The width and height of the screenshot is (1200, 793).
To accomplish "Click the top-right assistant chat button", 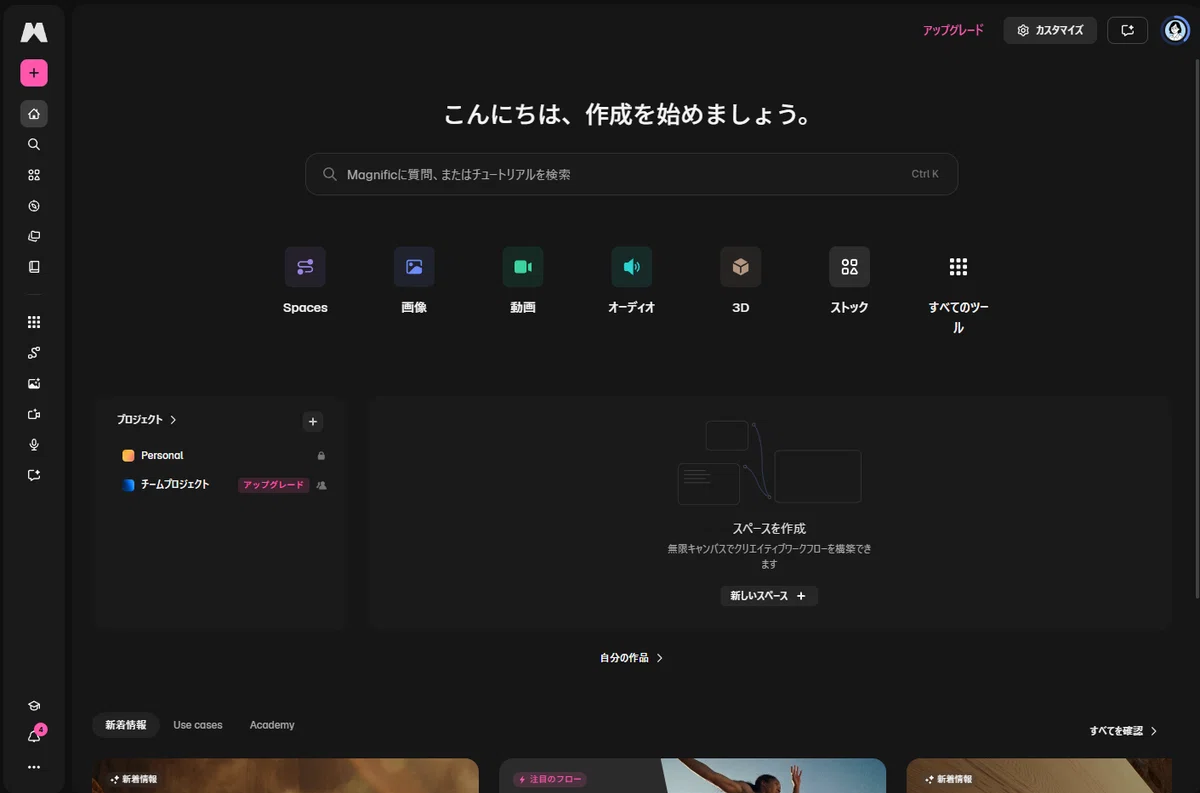I will pos(1128,30).
